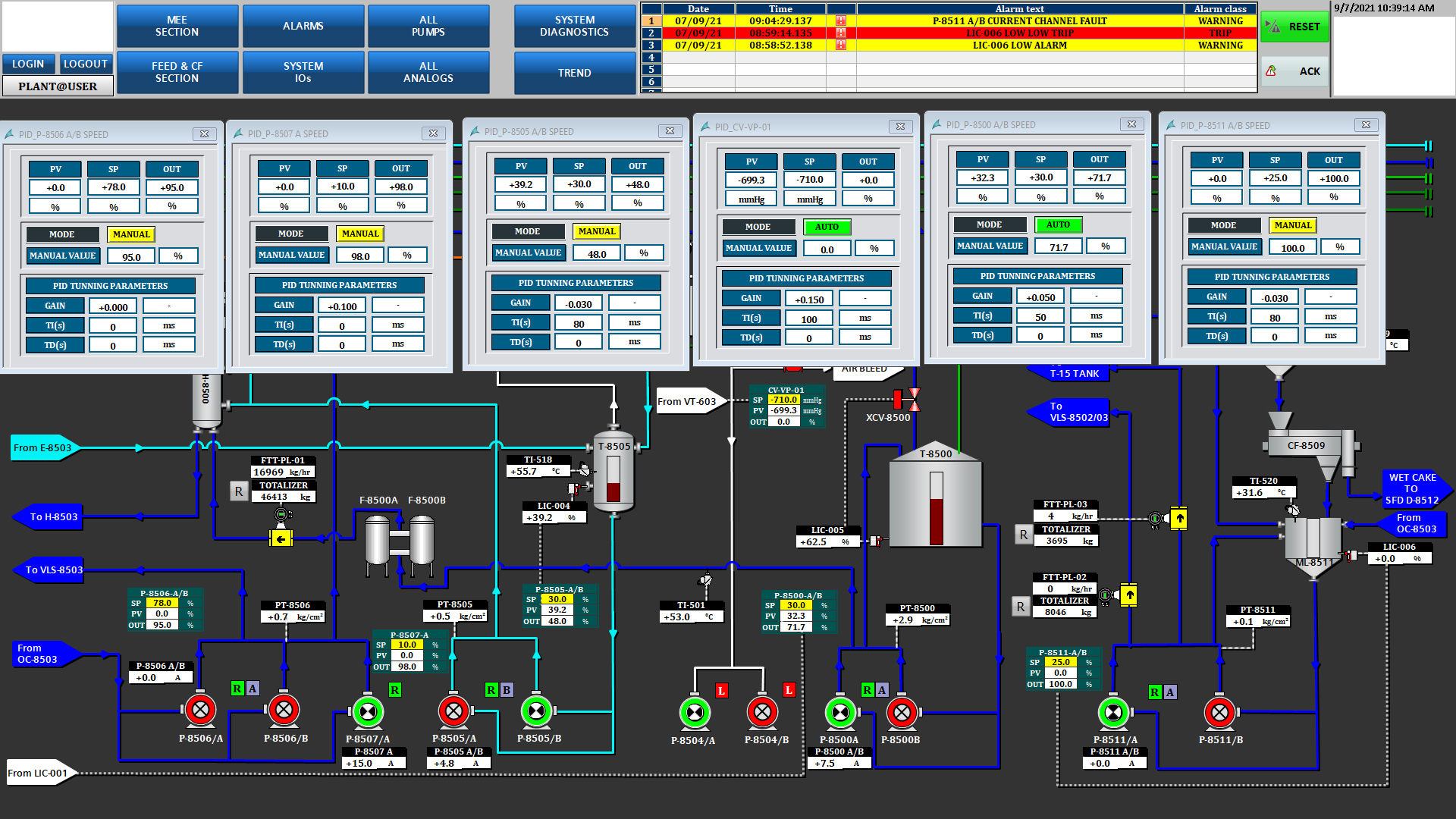Select pump P-8500B icon

pyautogui.click(x=902, y=712)
